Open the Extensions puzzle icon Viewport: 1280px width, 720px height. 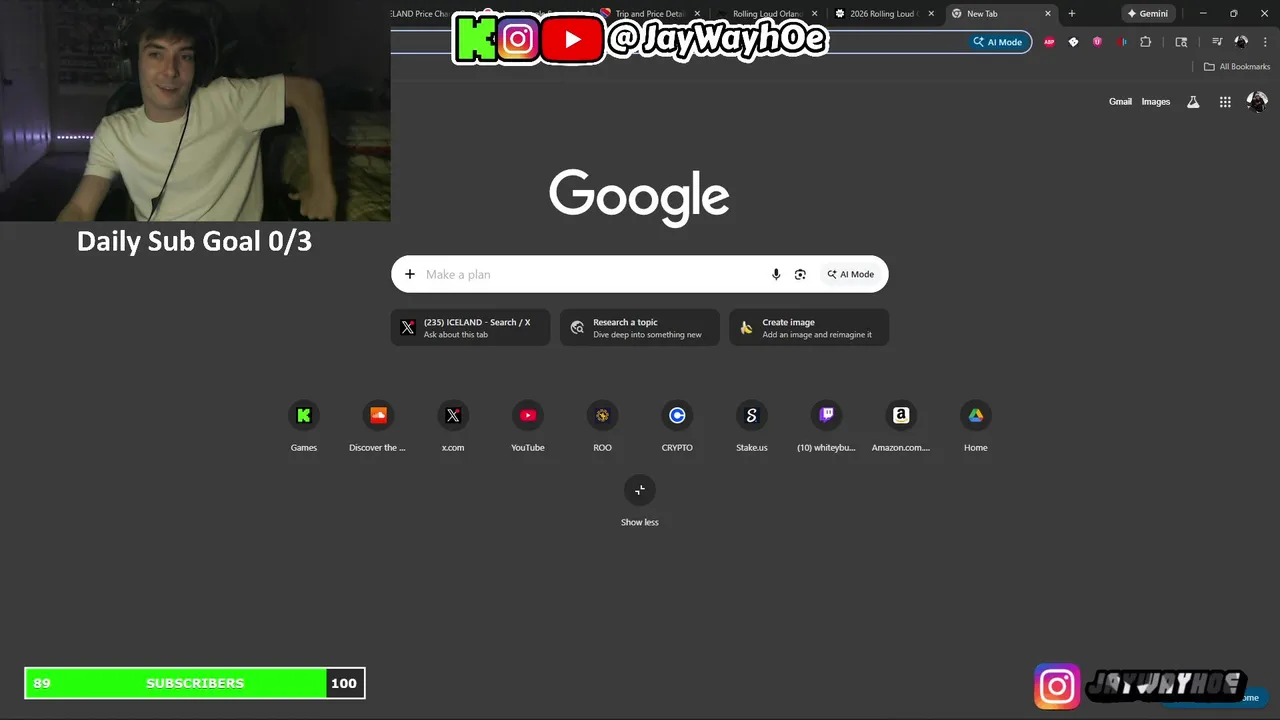pyautogui.click(x=1146, y=42)
